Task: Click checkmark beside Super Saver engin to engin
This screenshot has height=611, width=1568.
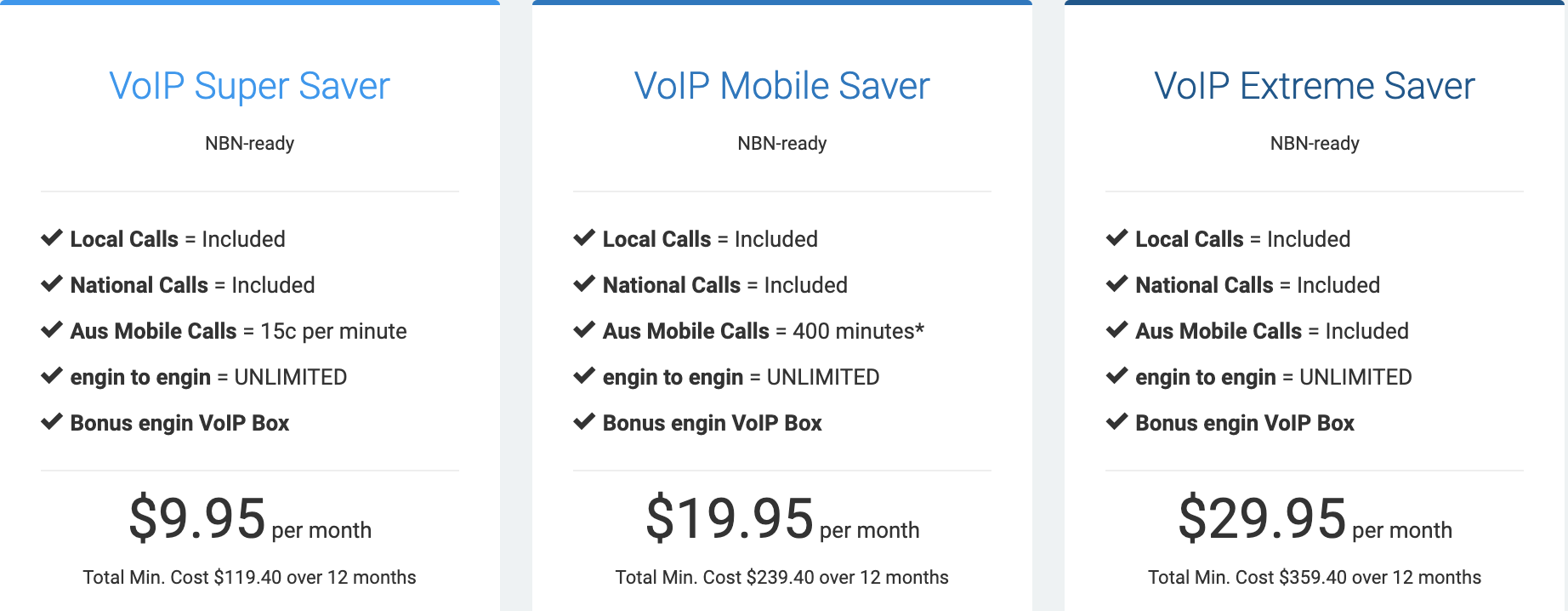Action: 52,375
